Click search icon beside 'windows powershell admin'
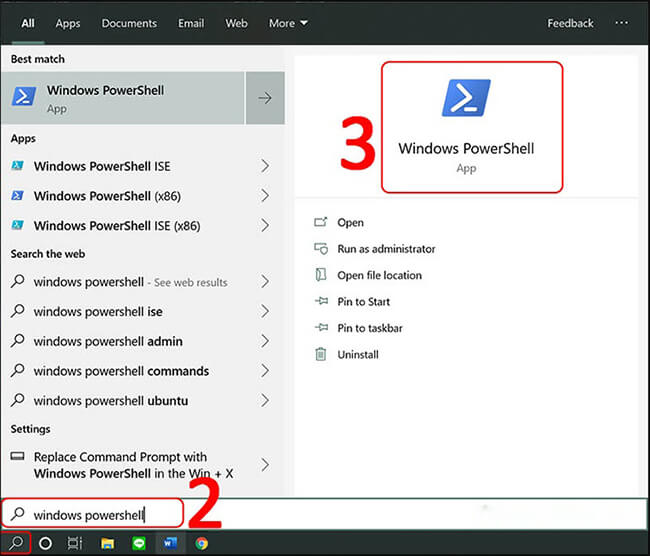Viewport: 650px width, 556px height. click(17, 340)
